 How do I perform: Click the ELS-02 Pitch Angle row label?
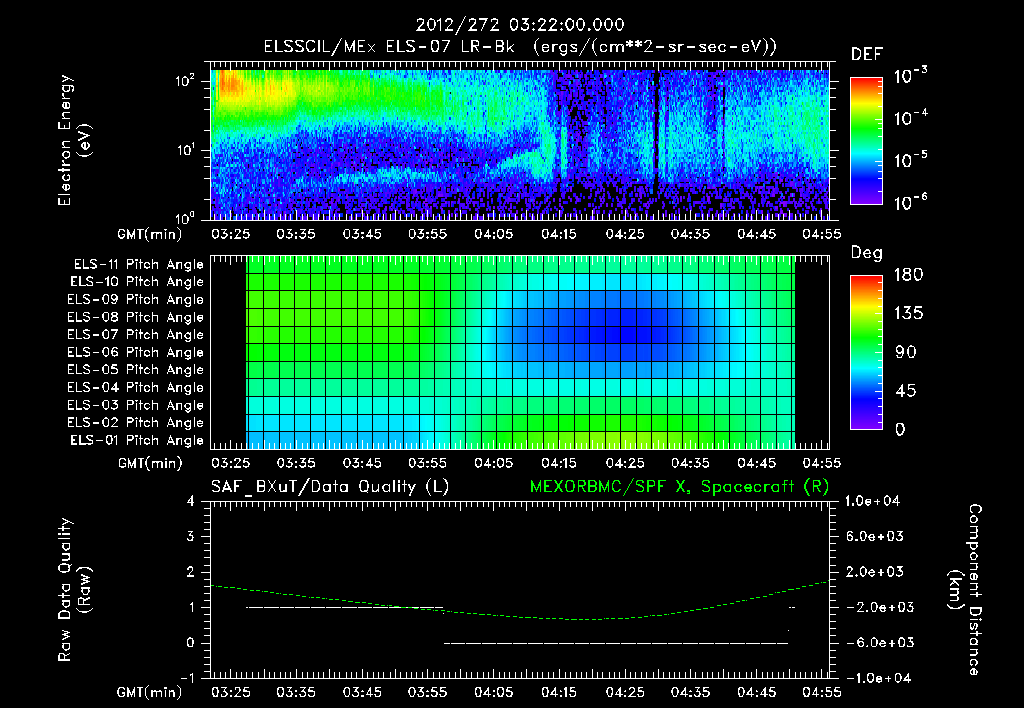click(136, 423)
